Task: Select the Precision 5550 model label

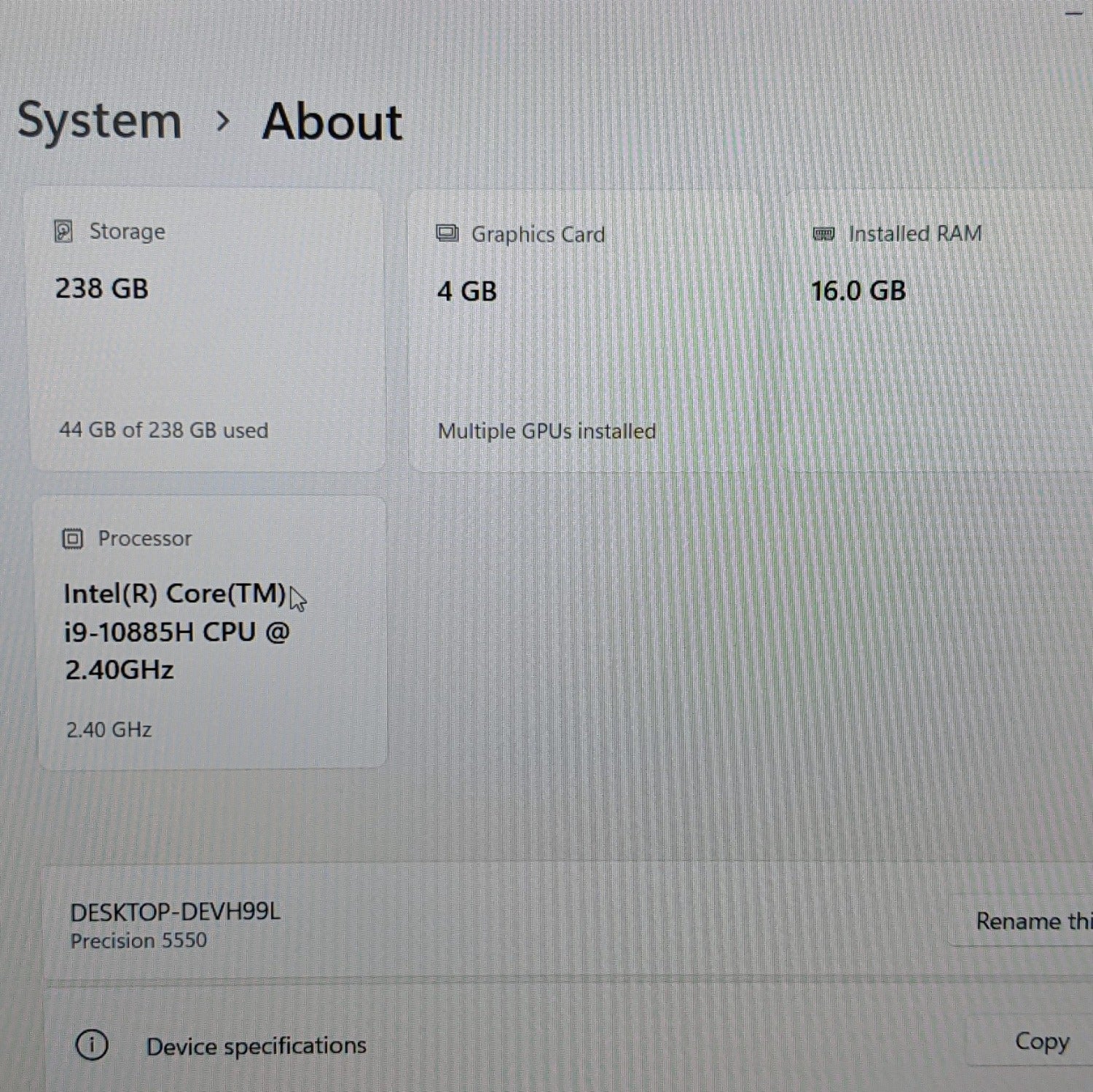Action: pyautogui.click(x=138, y=940)
